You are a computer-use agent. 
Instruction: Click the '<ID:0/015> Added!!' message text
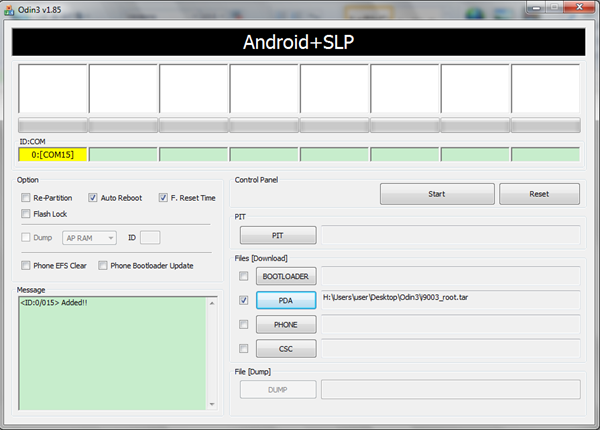(54, 303)
